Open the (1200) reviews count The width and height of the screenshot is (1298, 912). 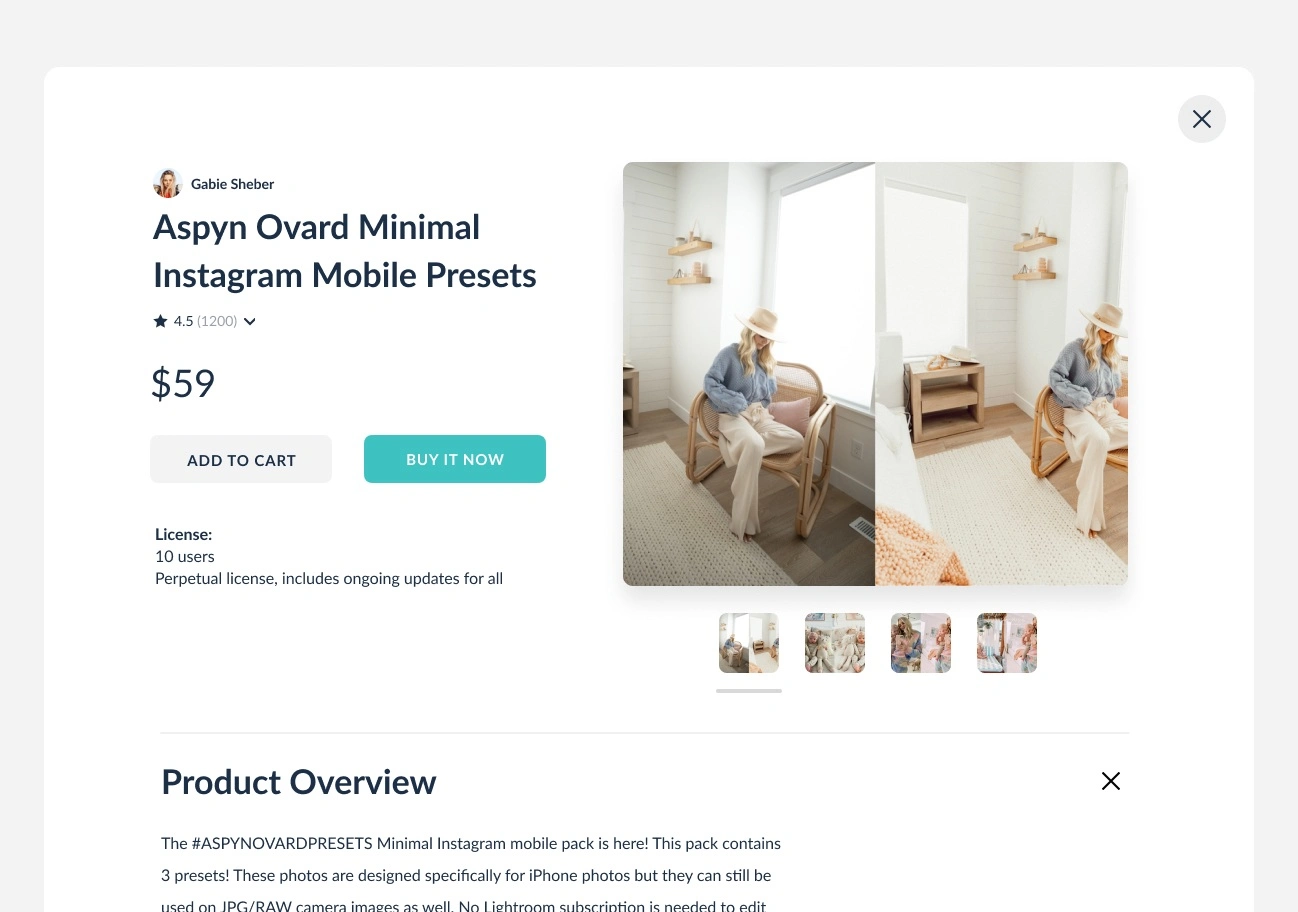(x=217, y=321)
